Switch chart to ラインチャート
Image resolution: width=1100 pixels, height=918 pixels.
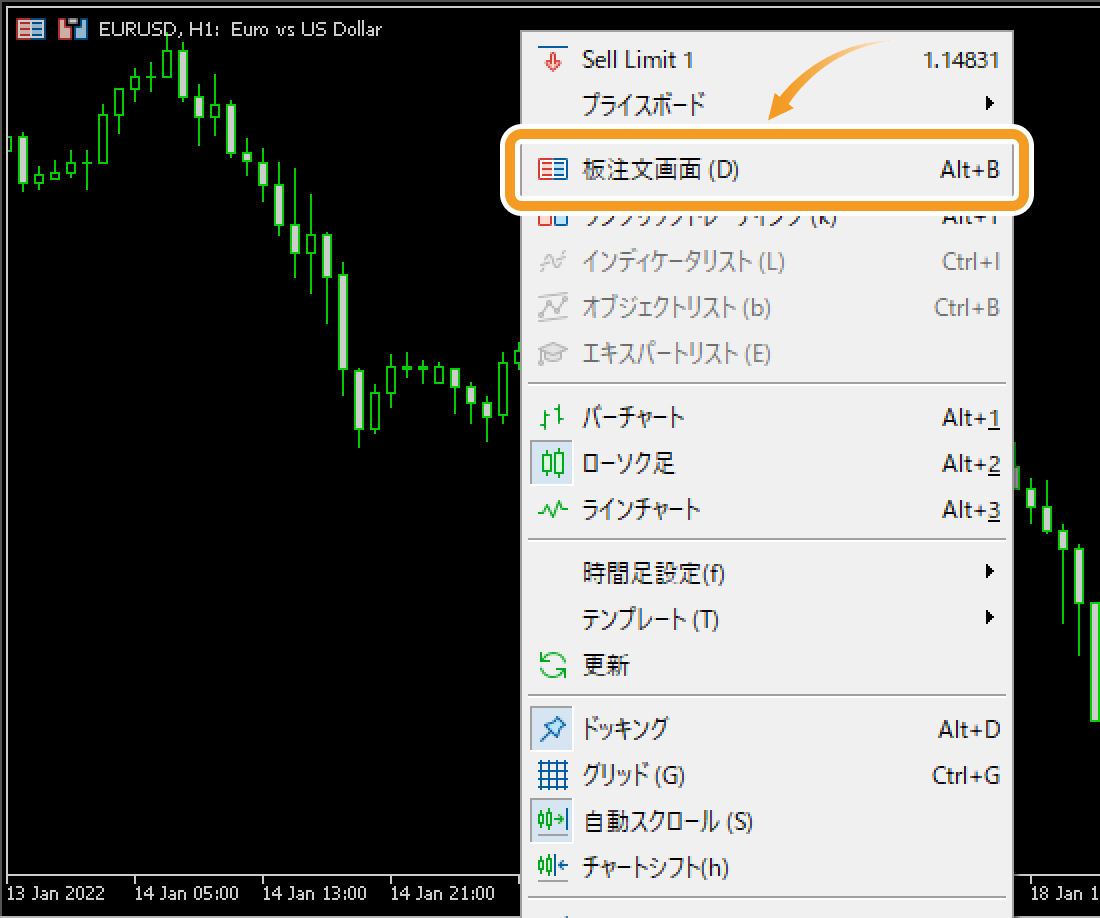[767, 509]
